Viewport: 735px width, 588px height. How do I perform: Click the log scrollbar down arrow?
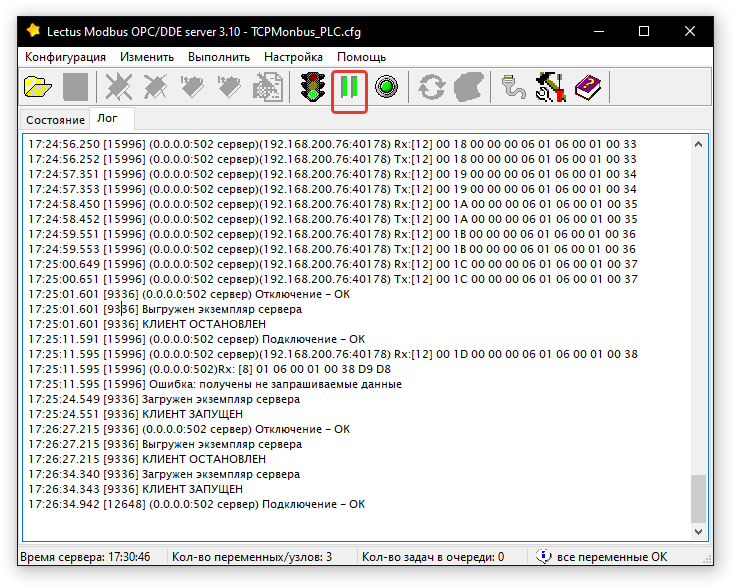pyautogui.click(x=698, y=531)
